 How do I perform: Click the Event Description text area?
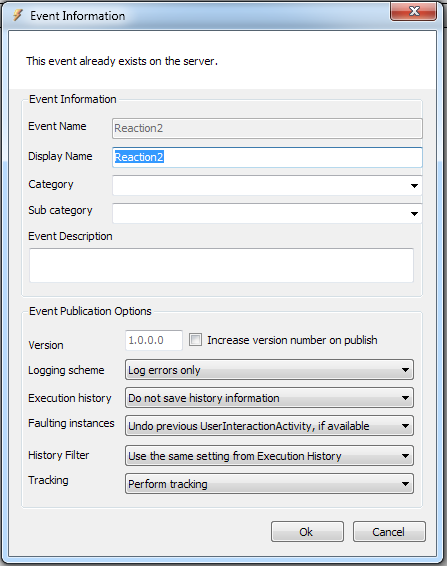(221, 265)
